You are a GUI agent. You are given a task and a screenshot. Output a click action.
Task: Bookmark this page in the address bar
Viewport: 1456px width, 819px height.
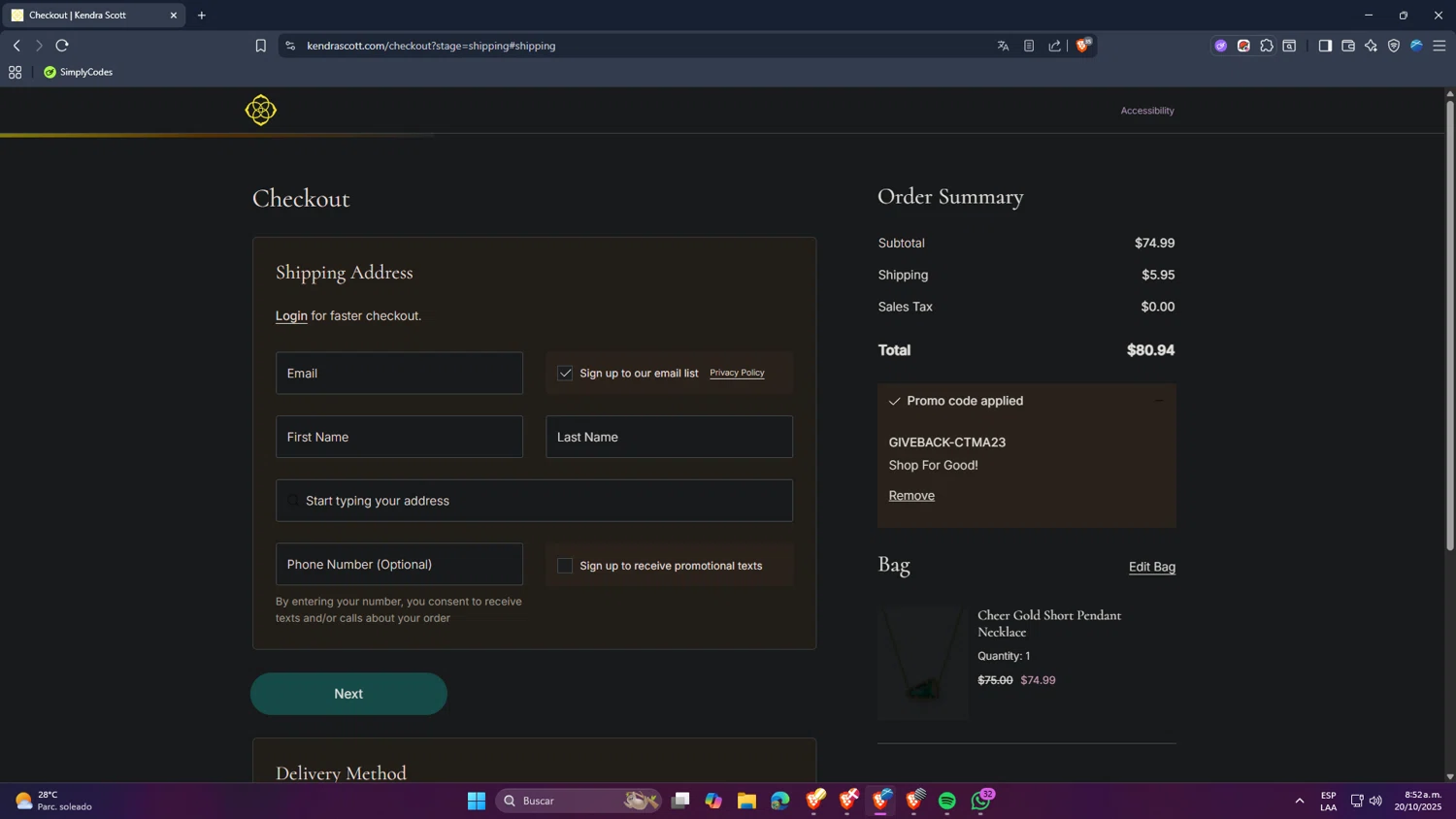point(260,46)
